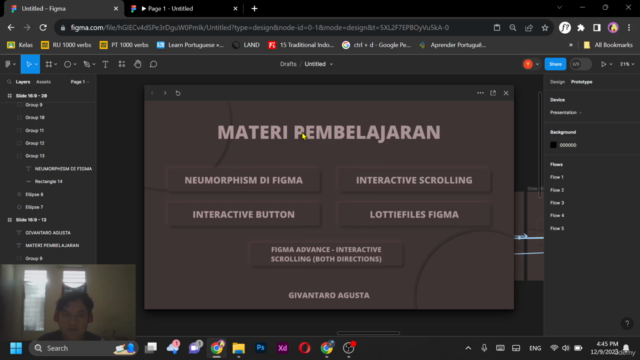Screen dimensions: 640x360
Task: Select the Ellipse shape tool
Action: click(x=67, y=64)
